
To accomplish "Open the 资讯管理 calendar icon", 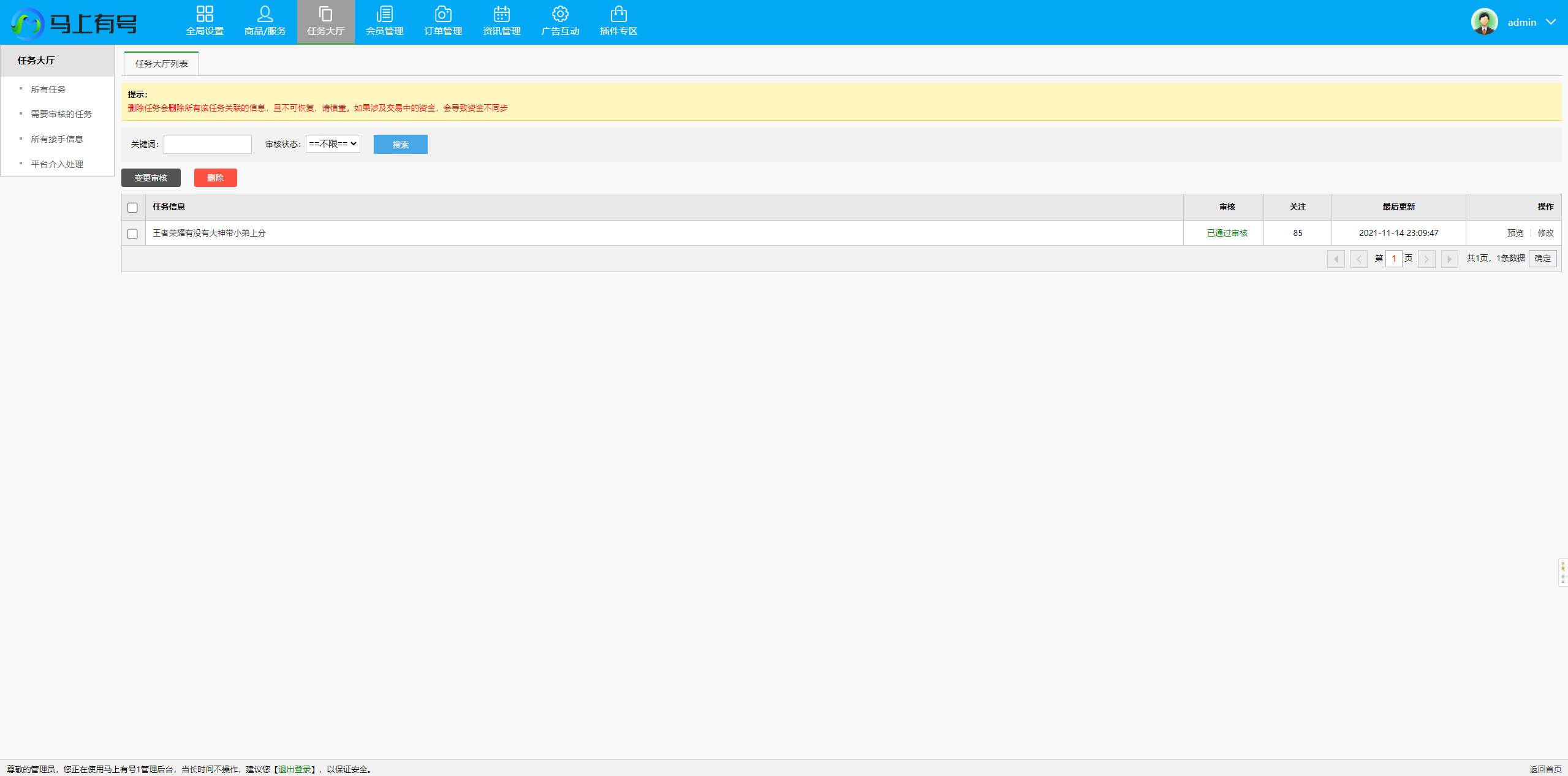I will pyautogui.click(x=501, y=15).
